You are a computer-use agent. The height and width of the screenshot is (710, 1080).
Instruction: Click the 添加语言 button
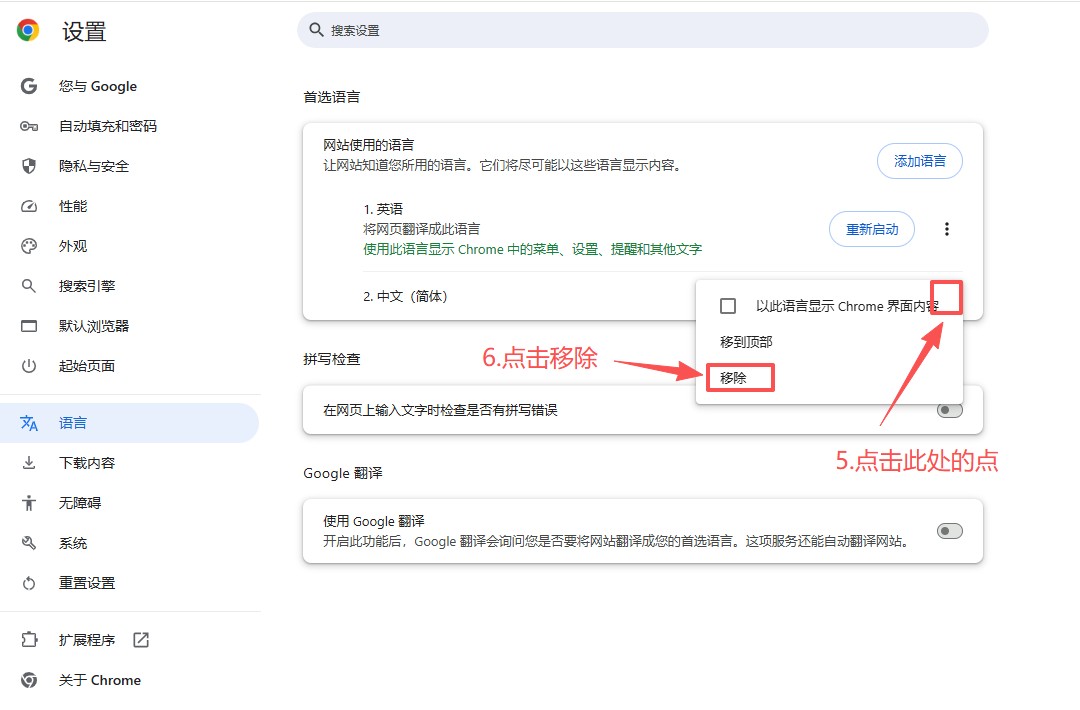click(x=919, y=161)
